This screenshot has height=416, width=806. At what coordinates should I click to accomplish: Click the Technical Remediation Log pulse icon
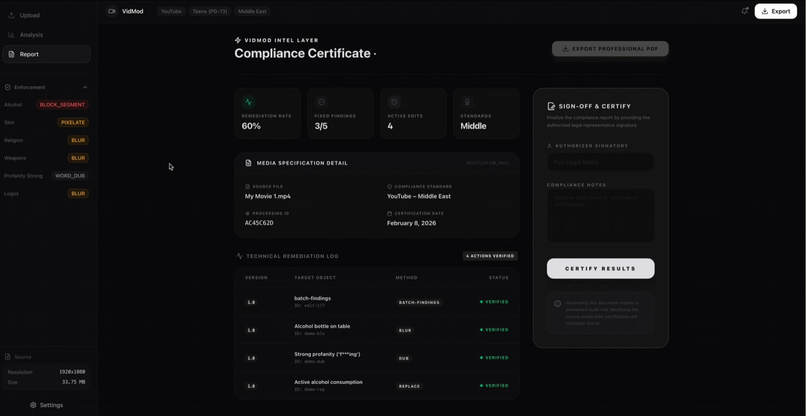pyautogui.click(x=239, y=256)
